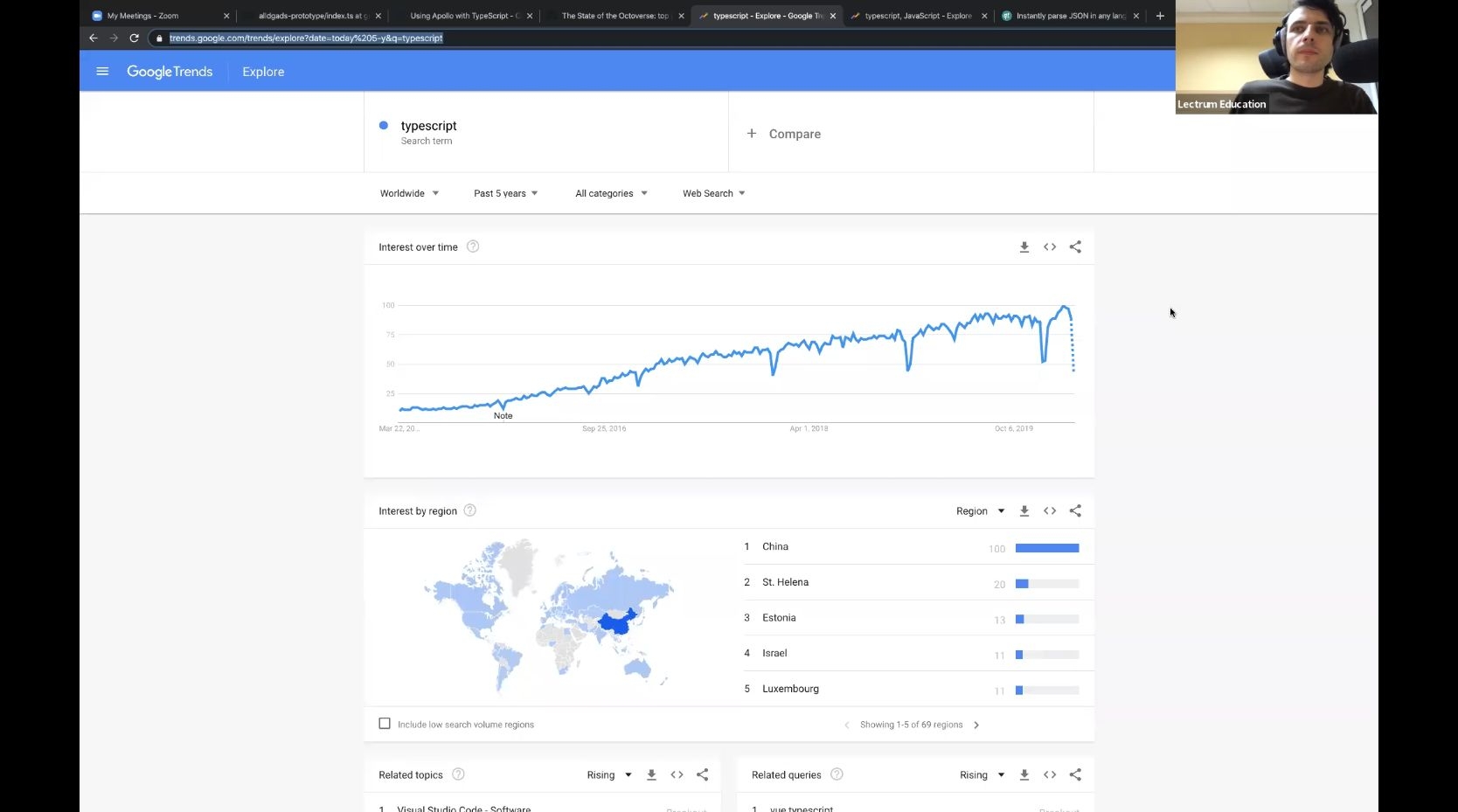Open the Google Trends hamburger menu
The image size is (1458, 812).
[102, 72]
